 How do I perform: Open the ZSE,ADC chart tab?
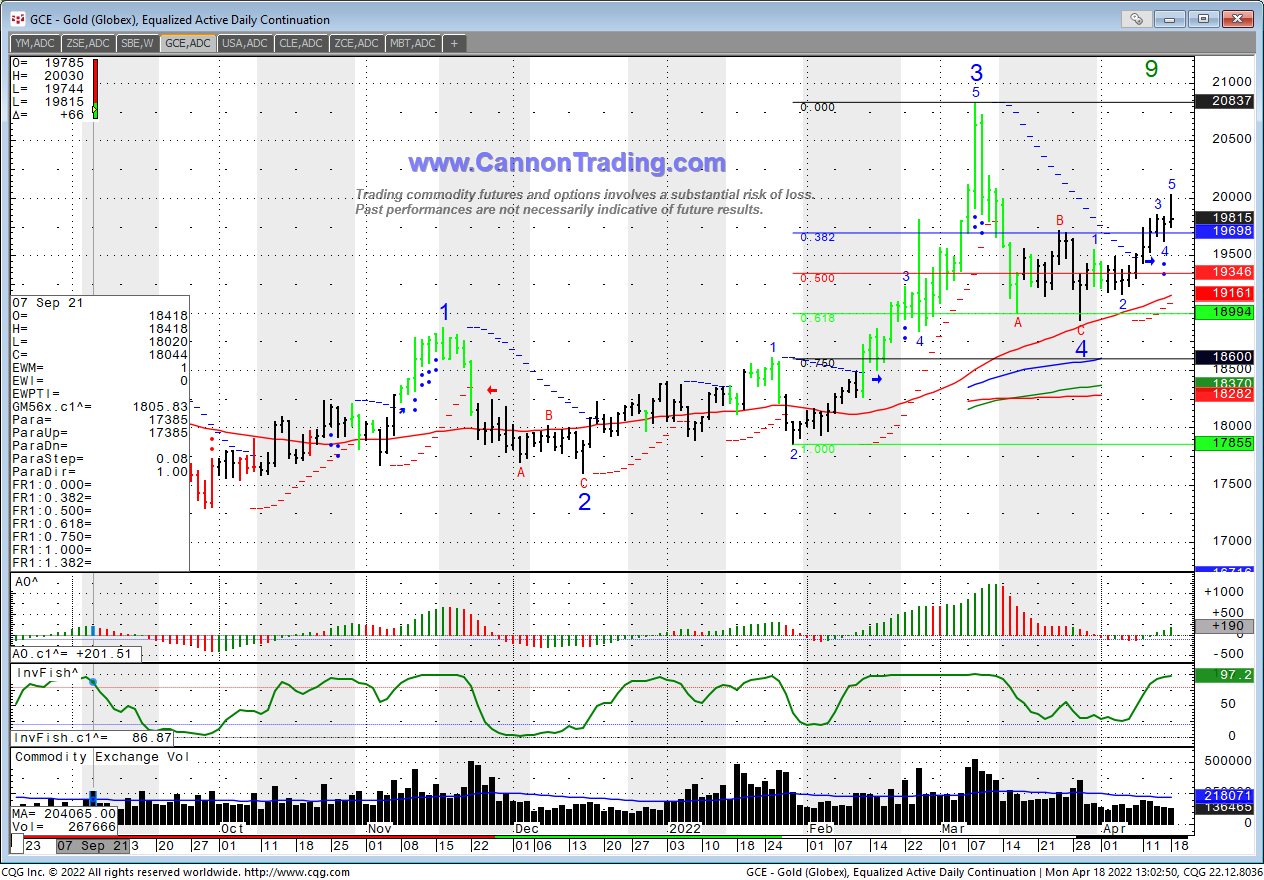[88, 43]
